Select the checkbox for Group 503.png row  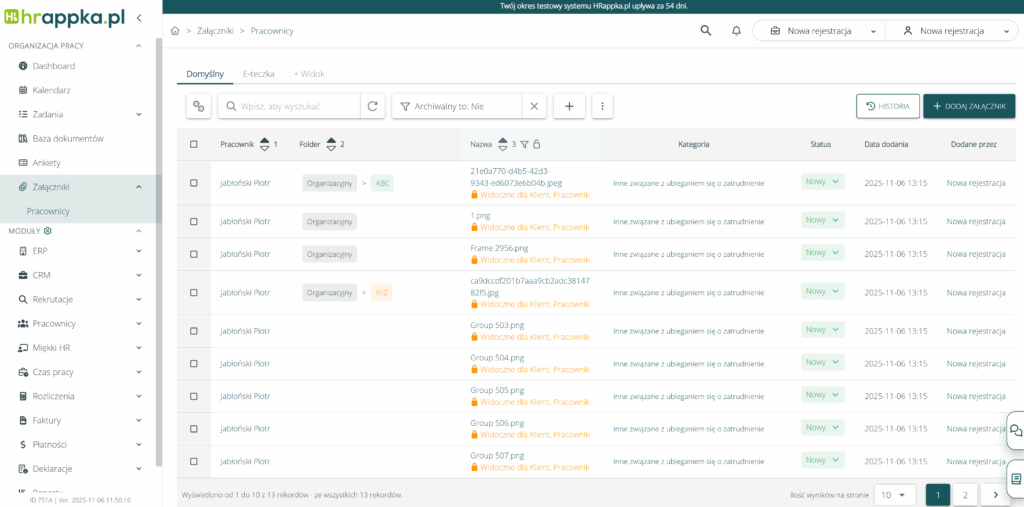(194, 331)
